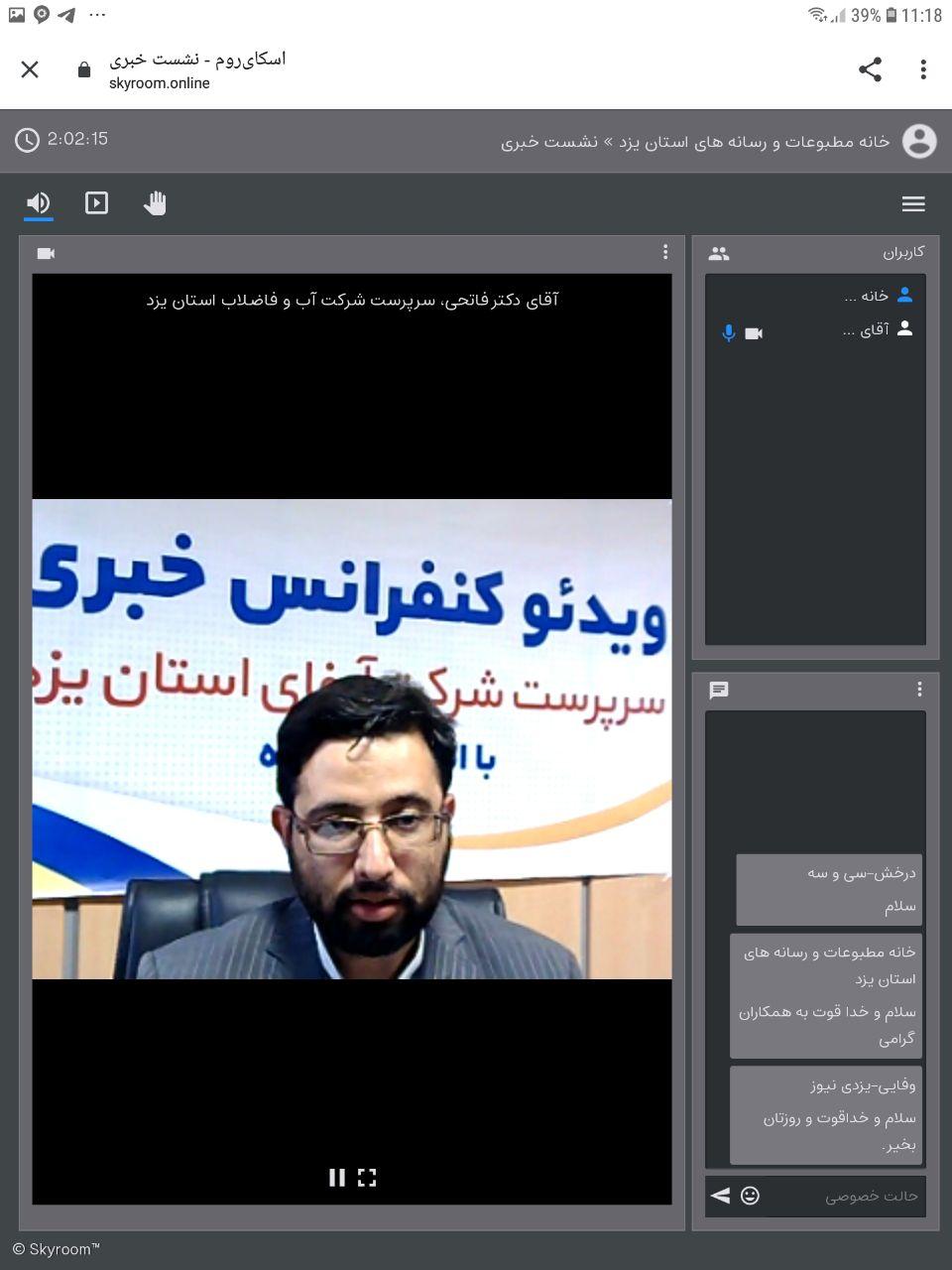Switch the video to fullscreen
The height and width of the screenshot is (1270, 952).
[367, 1178]
